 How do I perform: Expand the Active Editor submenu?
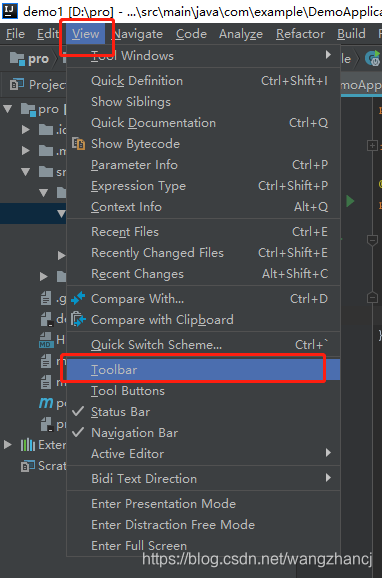pyautogui.click(x=203, y=454)
